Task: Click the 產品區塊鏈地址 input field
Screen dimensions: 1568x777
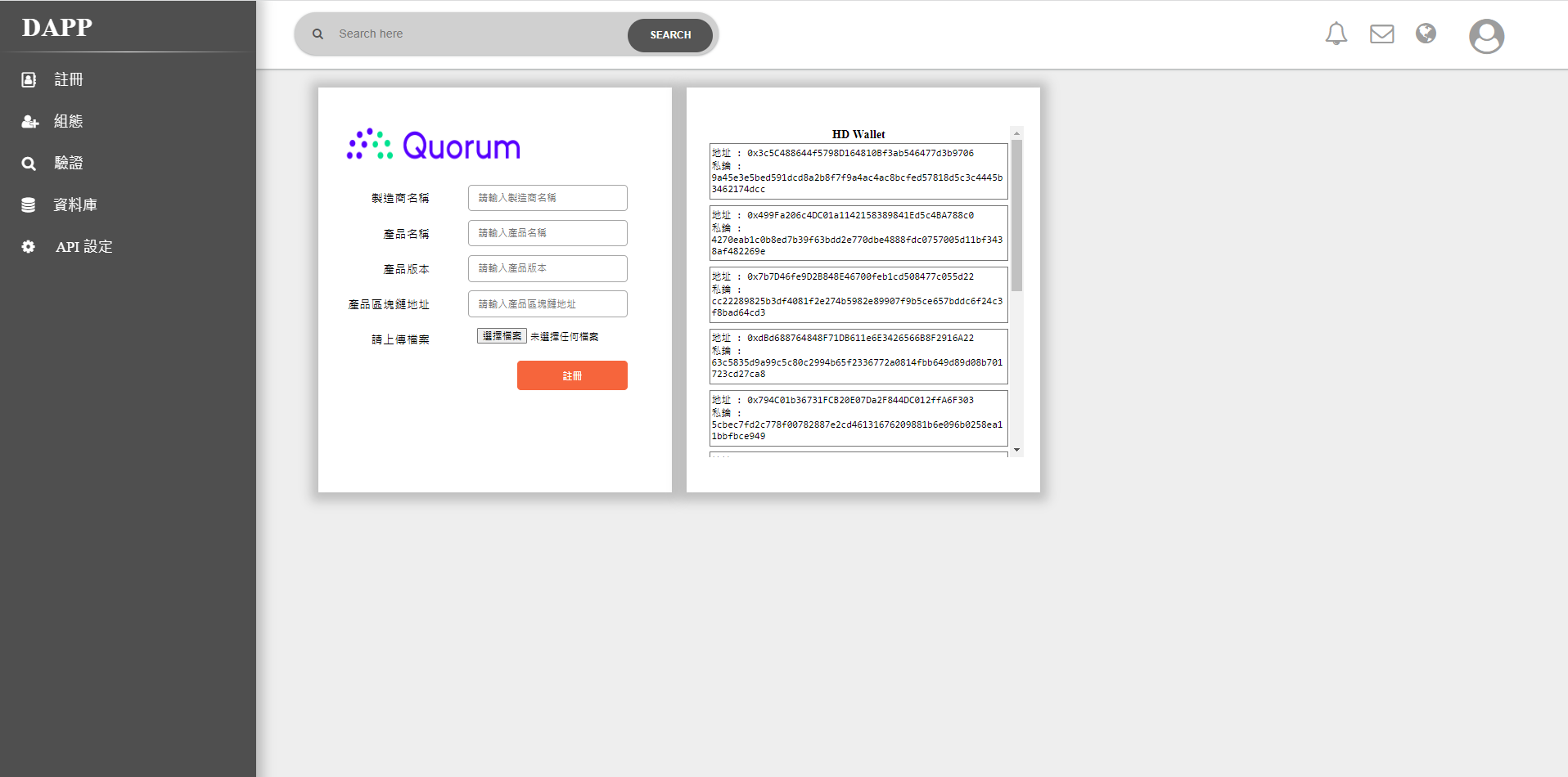Action: [x=547, y=304]
